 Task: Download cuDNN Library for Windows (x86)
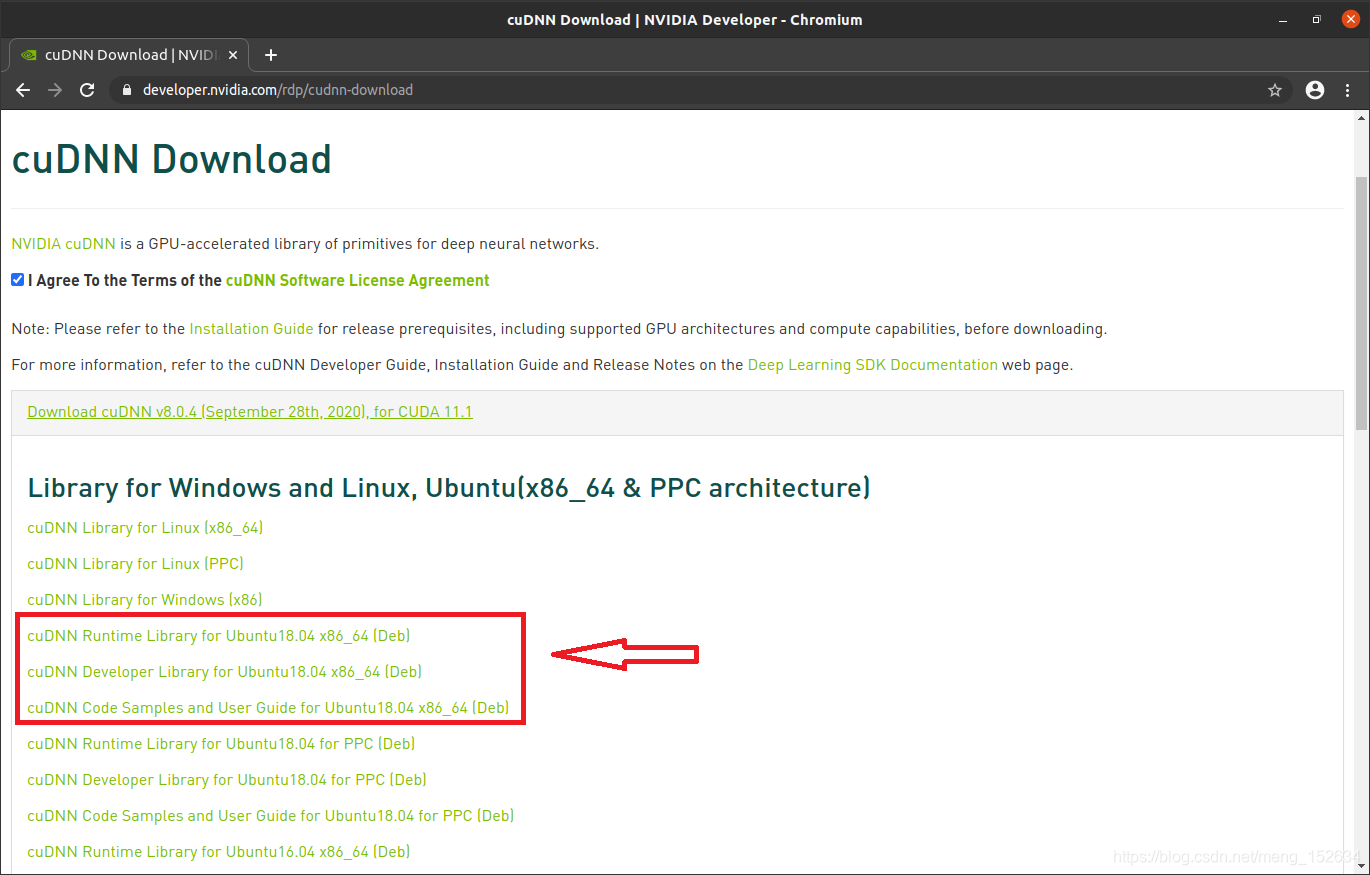coord(144,600)
